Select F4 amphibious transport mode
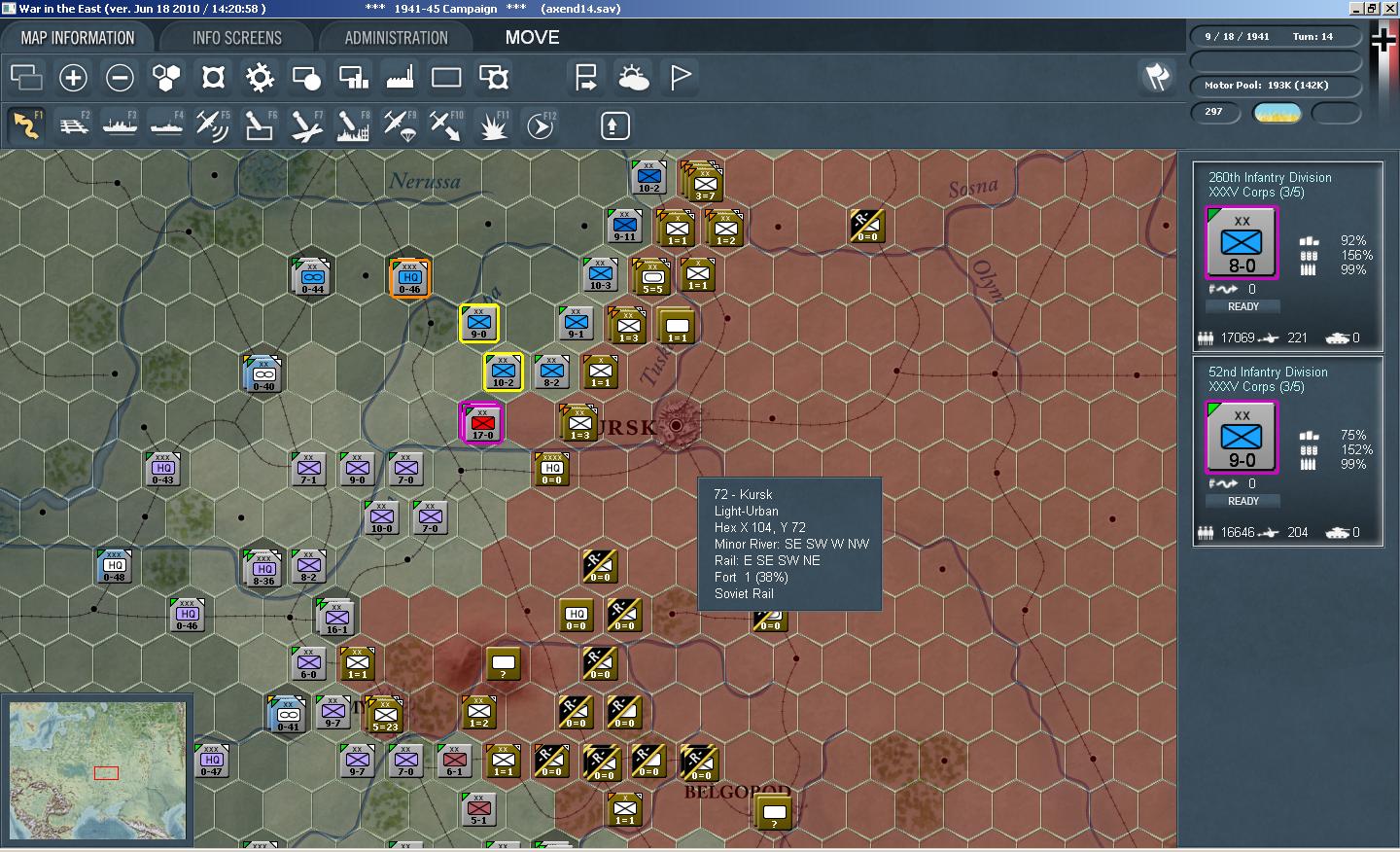The height and width of the screenshot is (852, 1400). coord(166,125)
